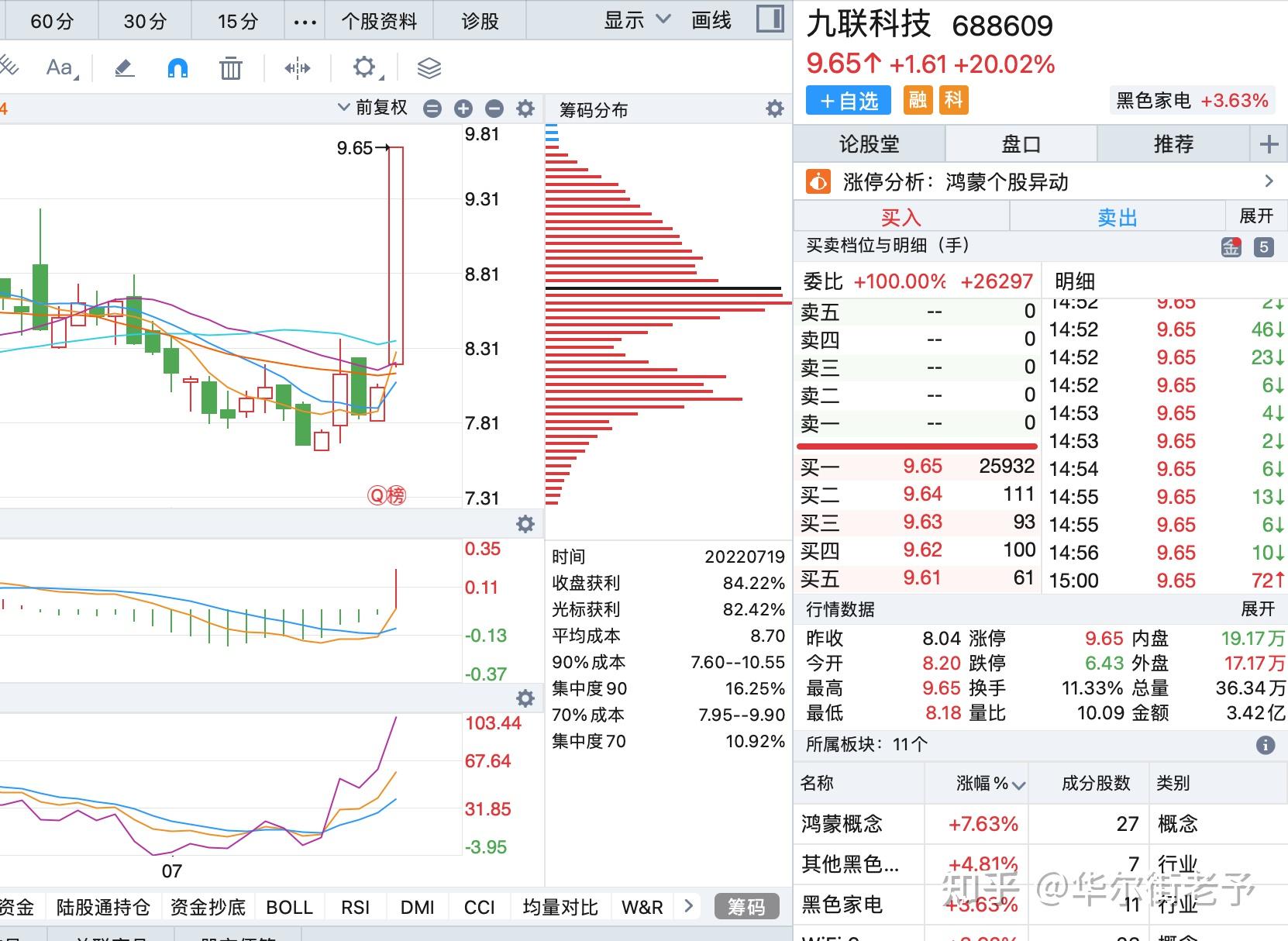
Task: Open 涨停分析 detail chevron arrow
Action: (1269, 181)
